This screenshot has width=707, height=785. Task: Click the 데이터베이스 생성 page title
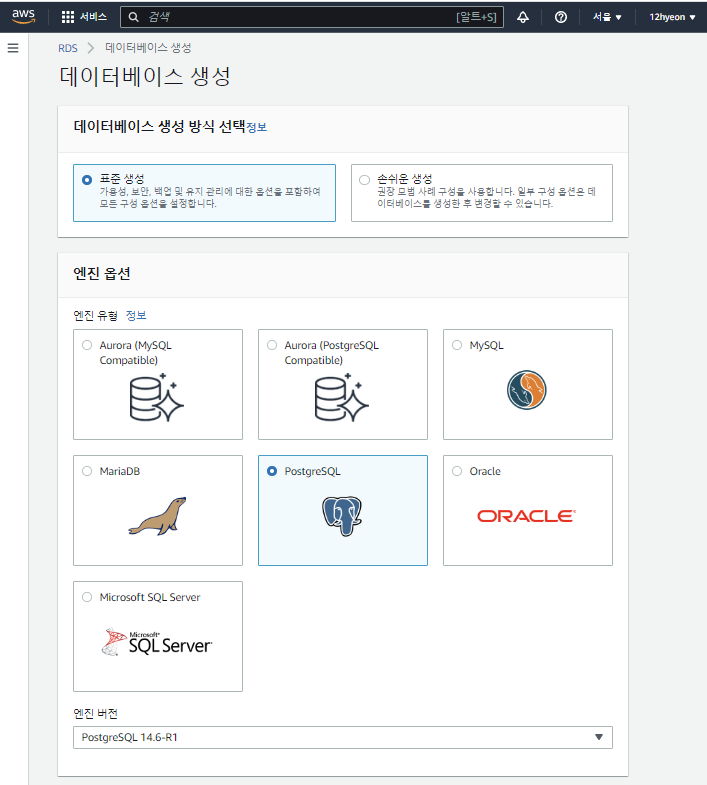point(145,77)
